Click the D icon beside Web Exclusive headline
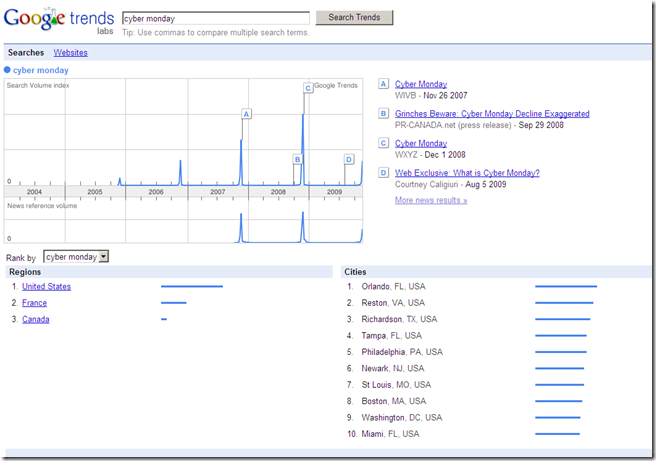 (383, 172)
